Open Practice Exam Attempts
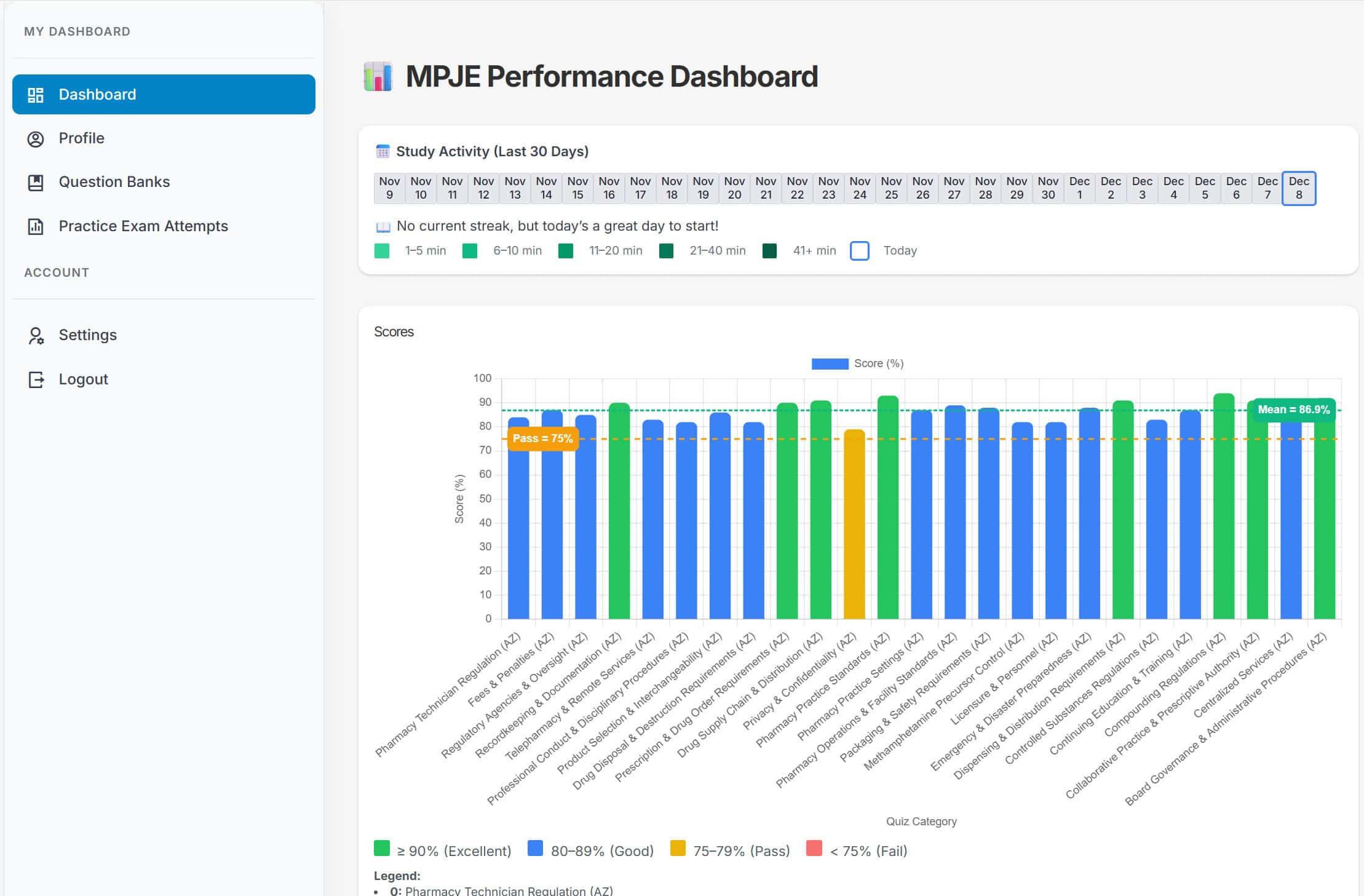The width and height of the screenshot is (1364, 896). click(x=143, y=226)
